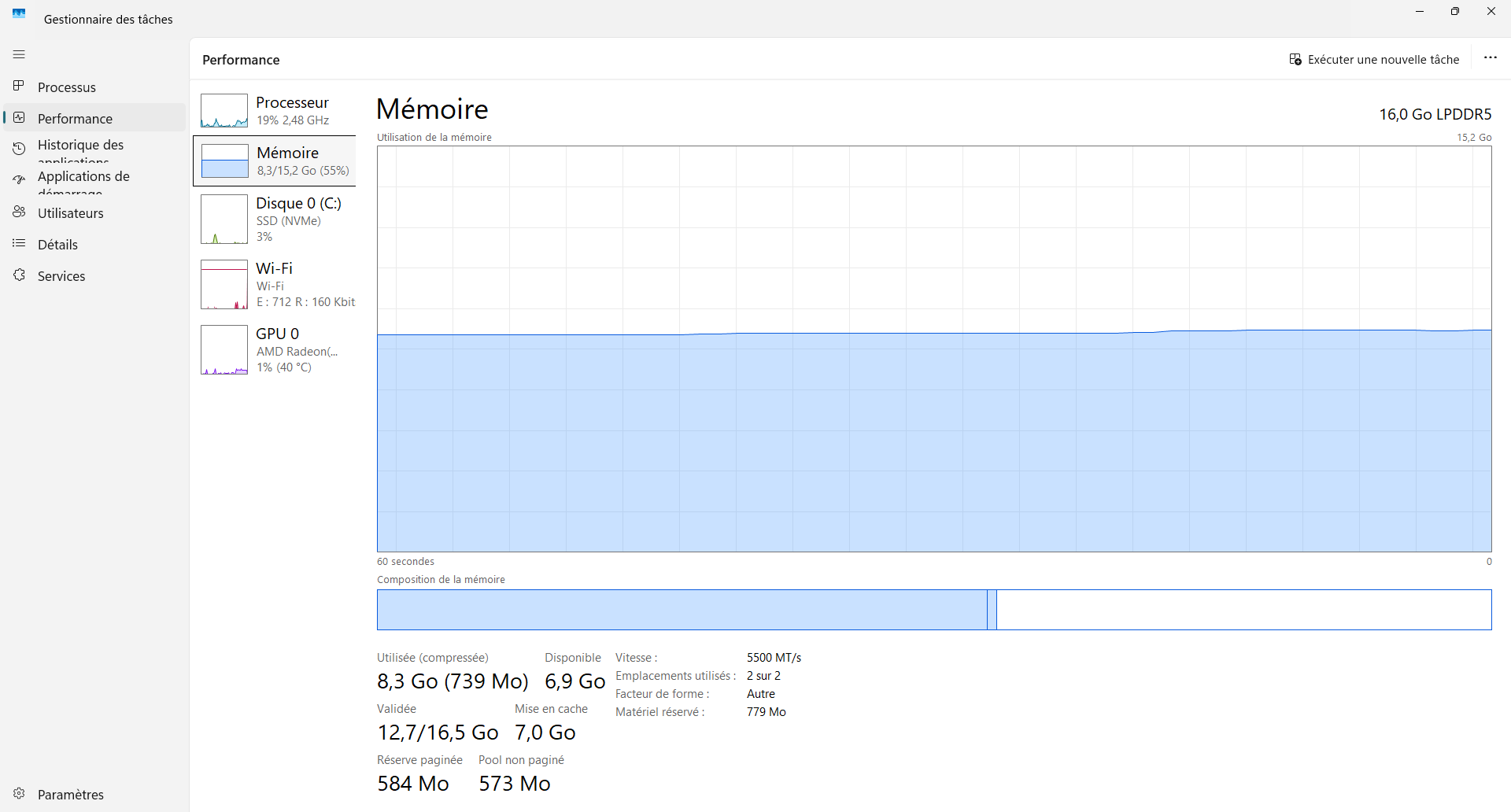Click the Paramètres gear icon
Viewport: 1511px width, 812px height.
click(19, 793)
